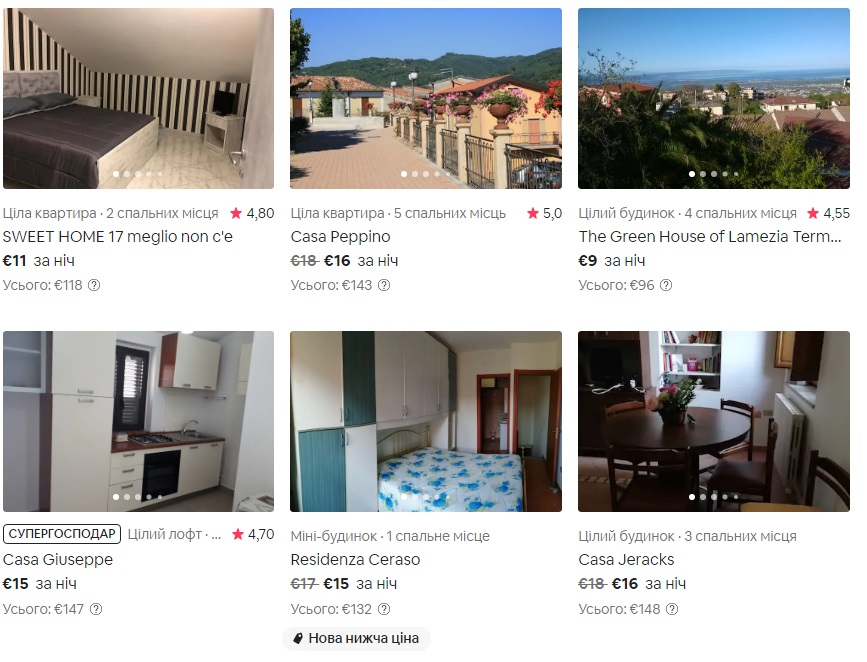Click the question icon next to Усього: €132
Image resolution: width=867 pixels, height=662 pixels.
(384, 609)
